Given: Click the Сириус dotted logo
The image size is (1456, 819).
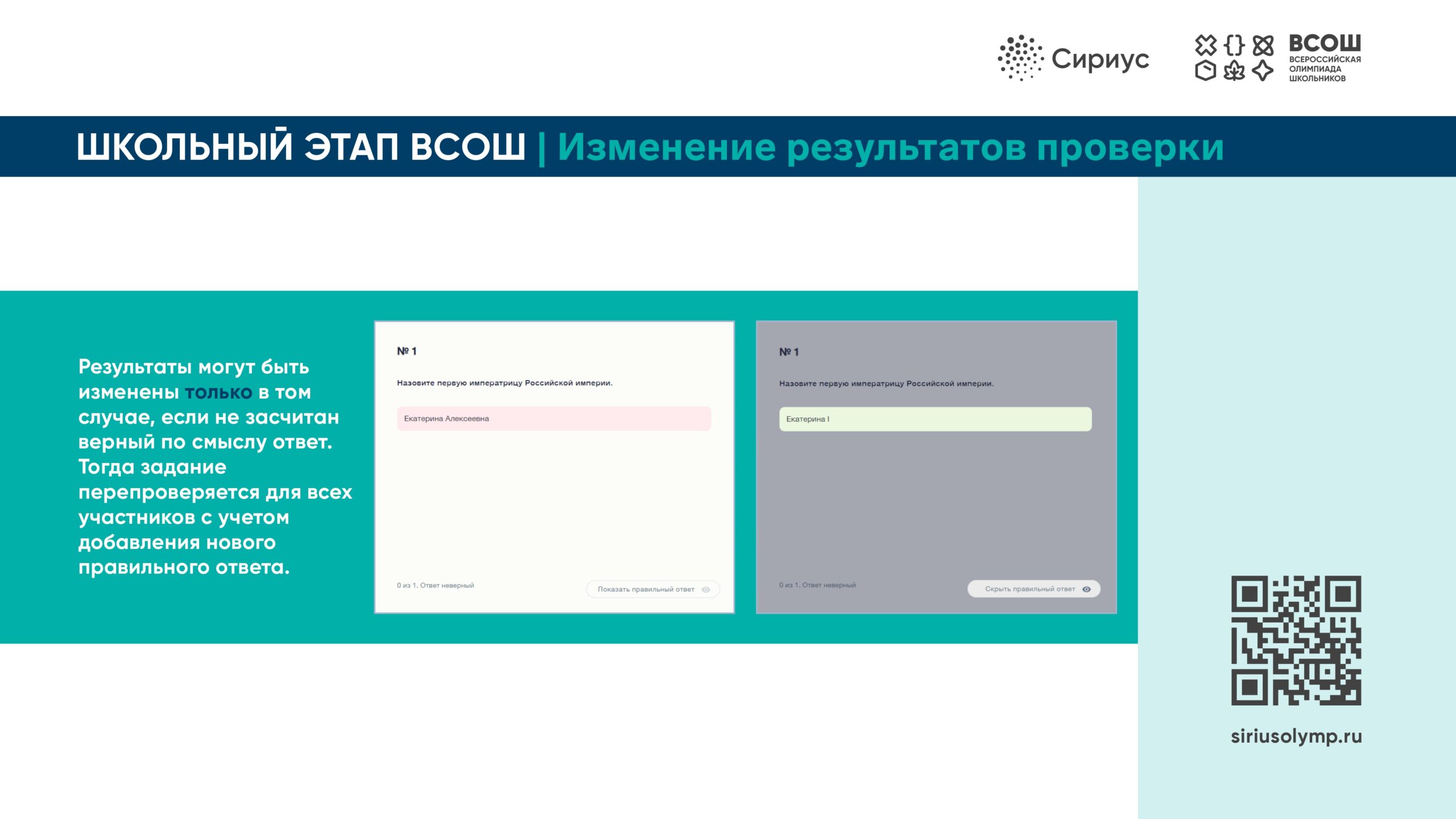Looking at the screenshot, I should point(1021,58).
